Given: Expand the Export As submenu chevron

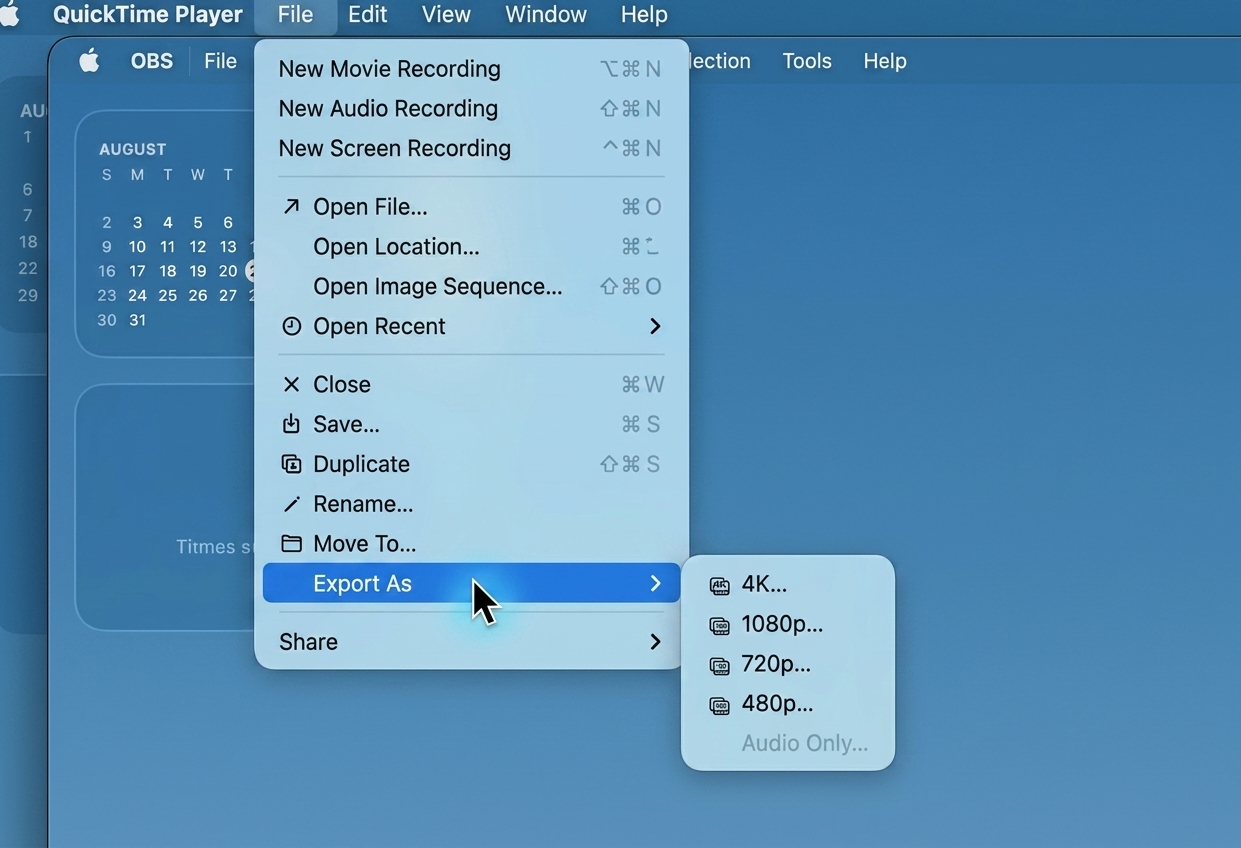Looking at the screenshot, I should pos(655,583).
